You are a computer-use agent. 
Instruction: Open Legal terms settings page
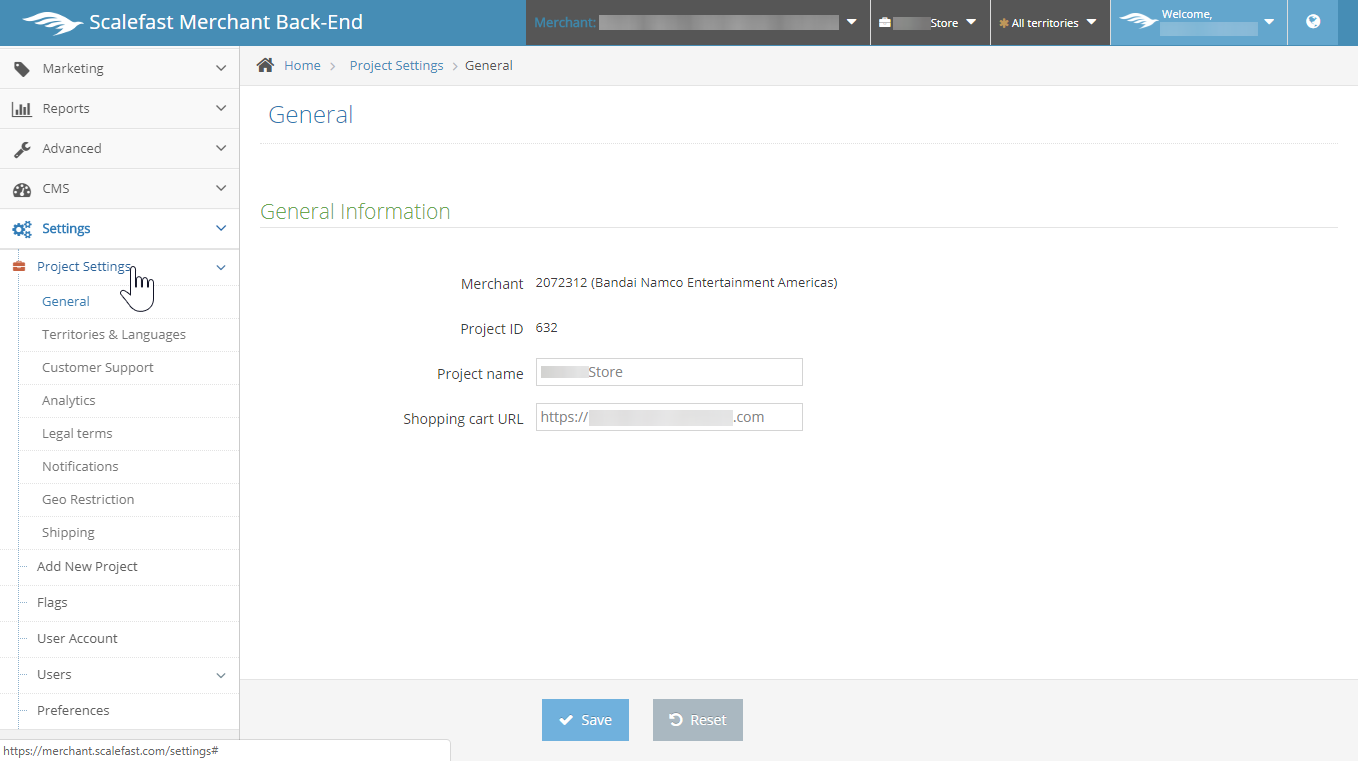77,434
